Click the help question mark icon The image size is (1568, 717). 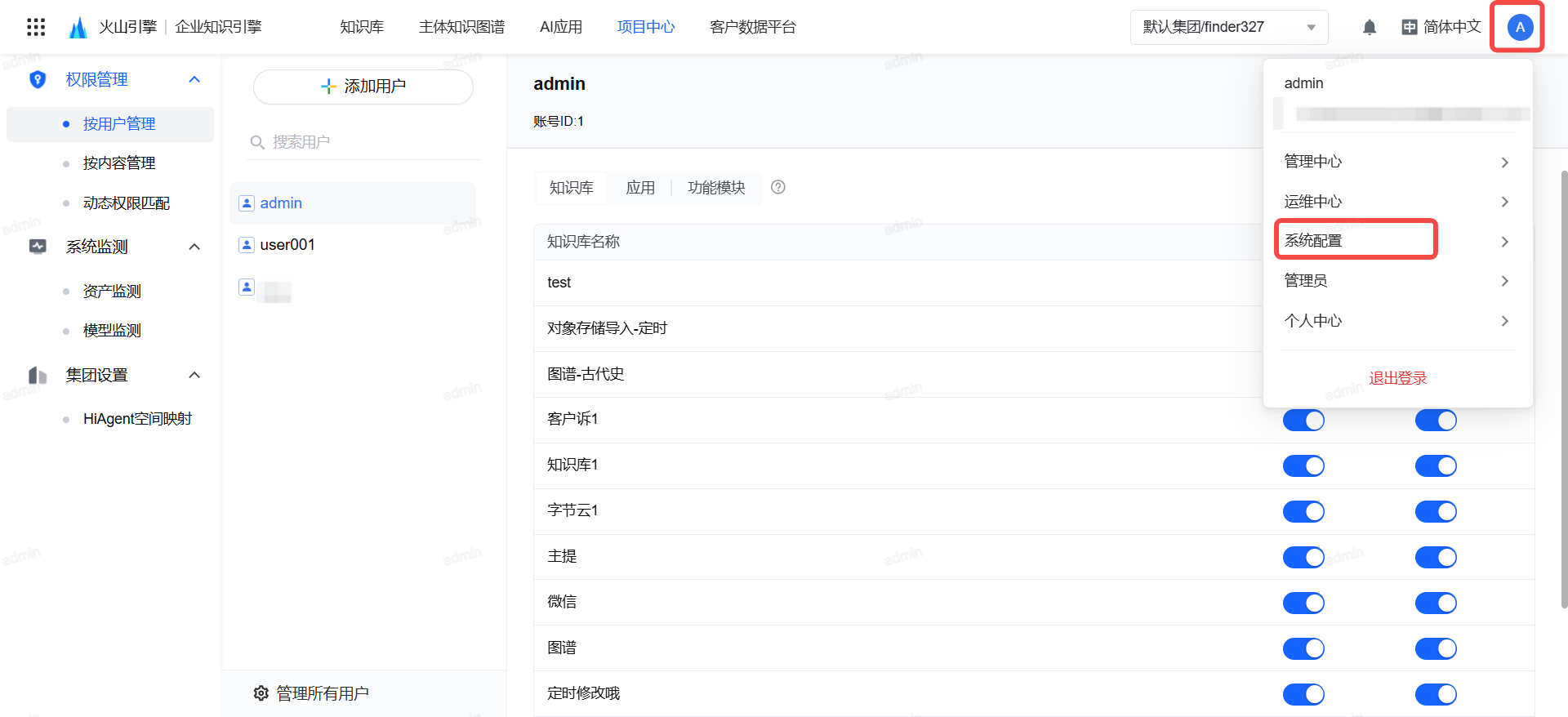(x=778, y=187)
